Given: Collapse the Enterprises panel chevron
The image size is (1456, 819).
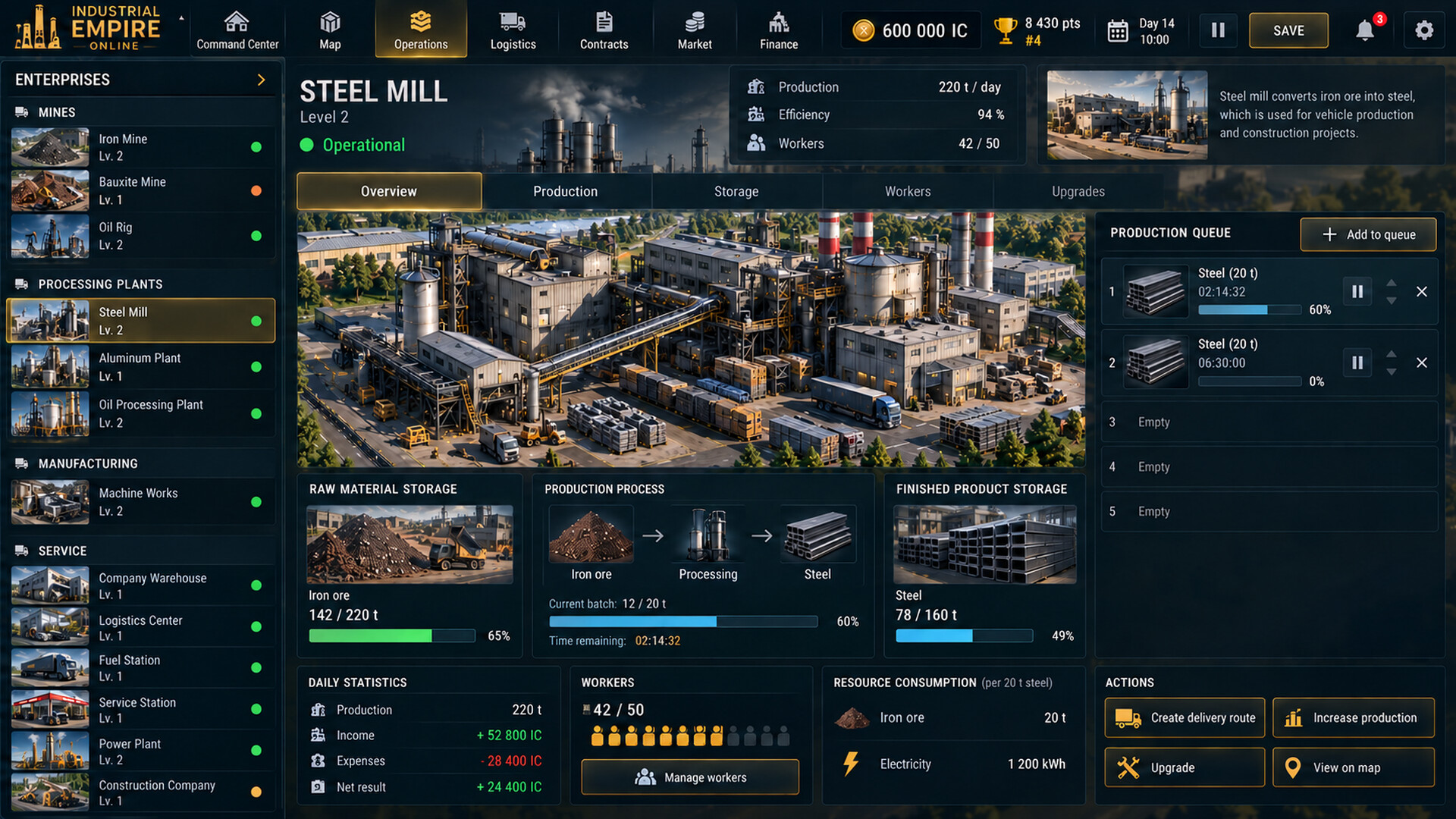Looking at the screenshot, I should click(x=261, y=80).
